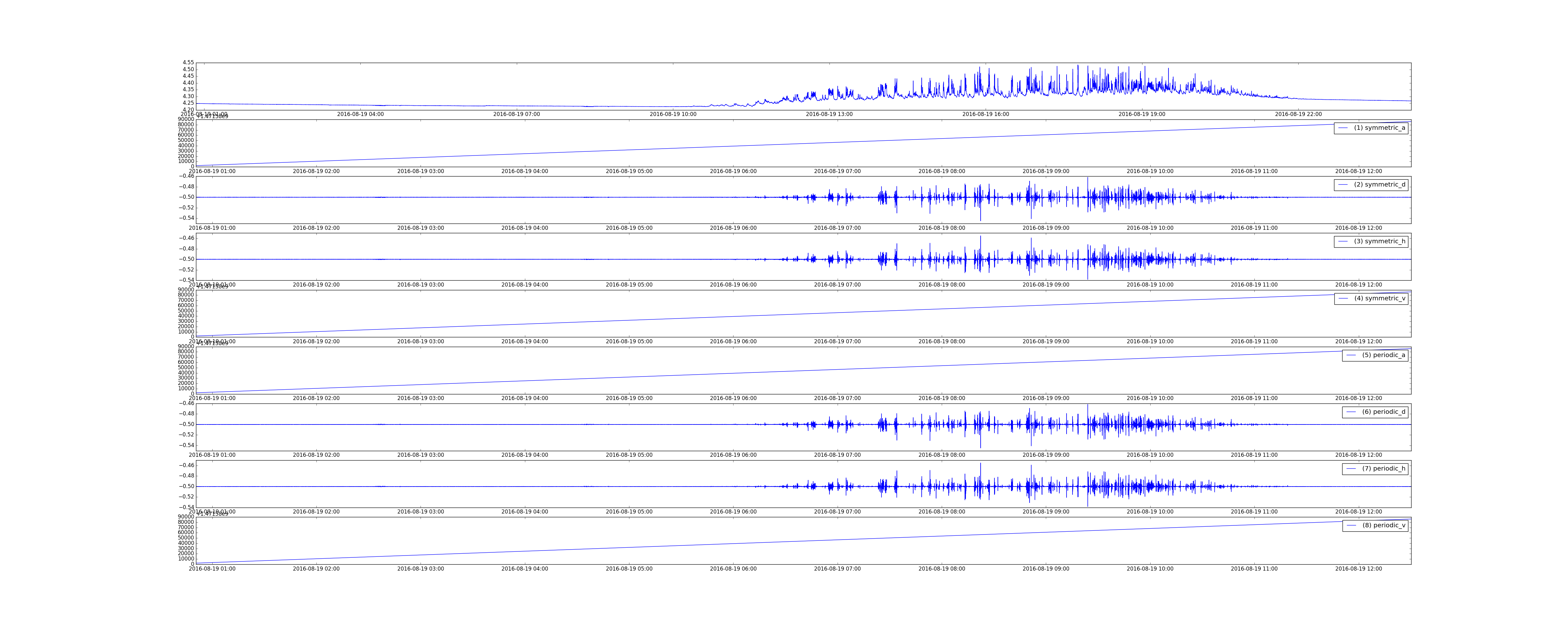Click the (1) symmetric_a legend entry
The width and height of the screenshot is (1568, 627).
tap(1371, 128)
